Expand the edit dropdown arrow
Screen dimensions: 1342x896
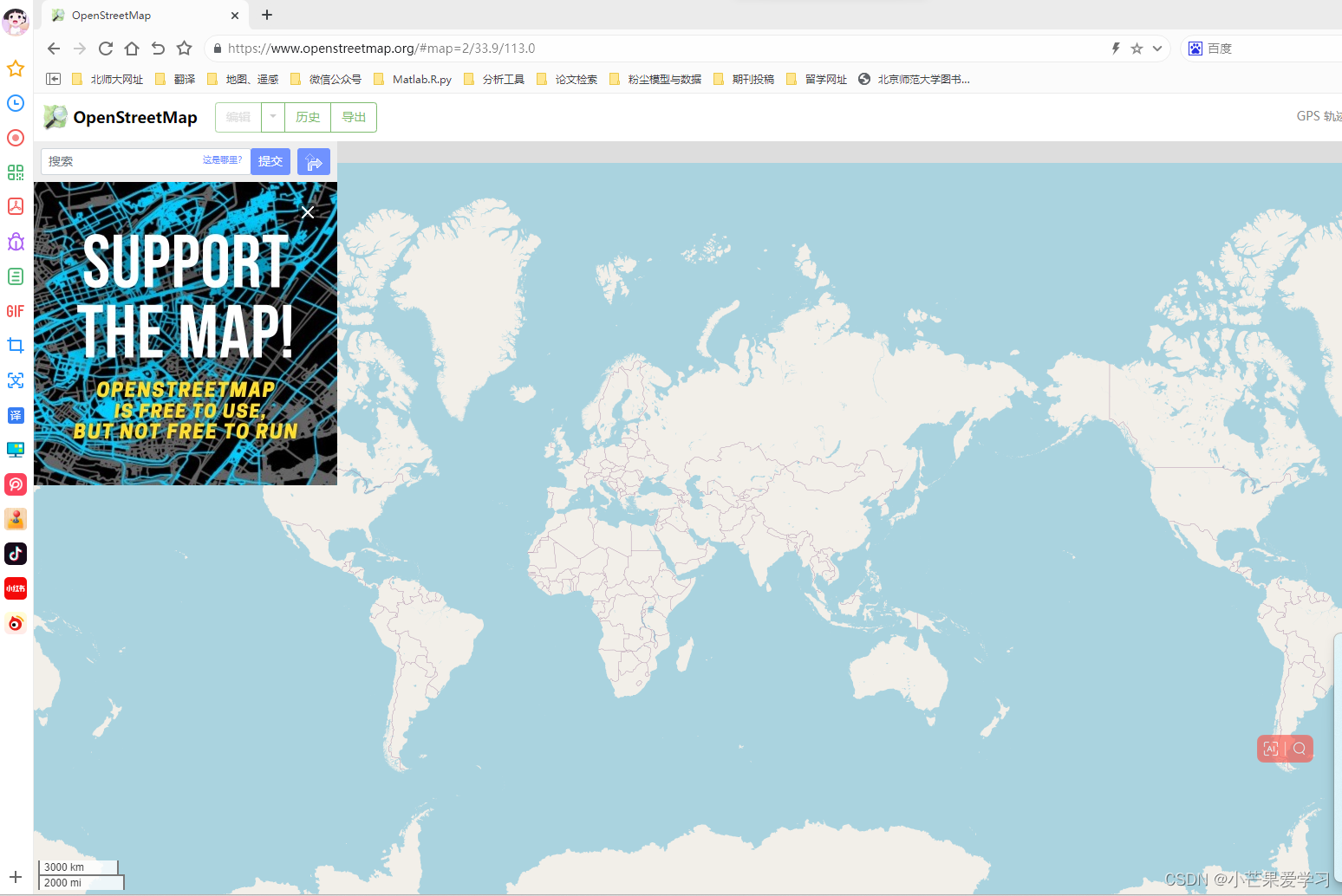click(x=273, y=117)
